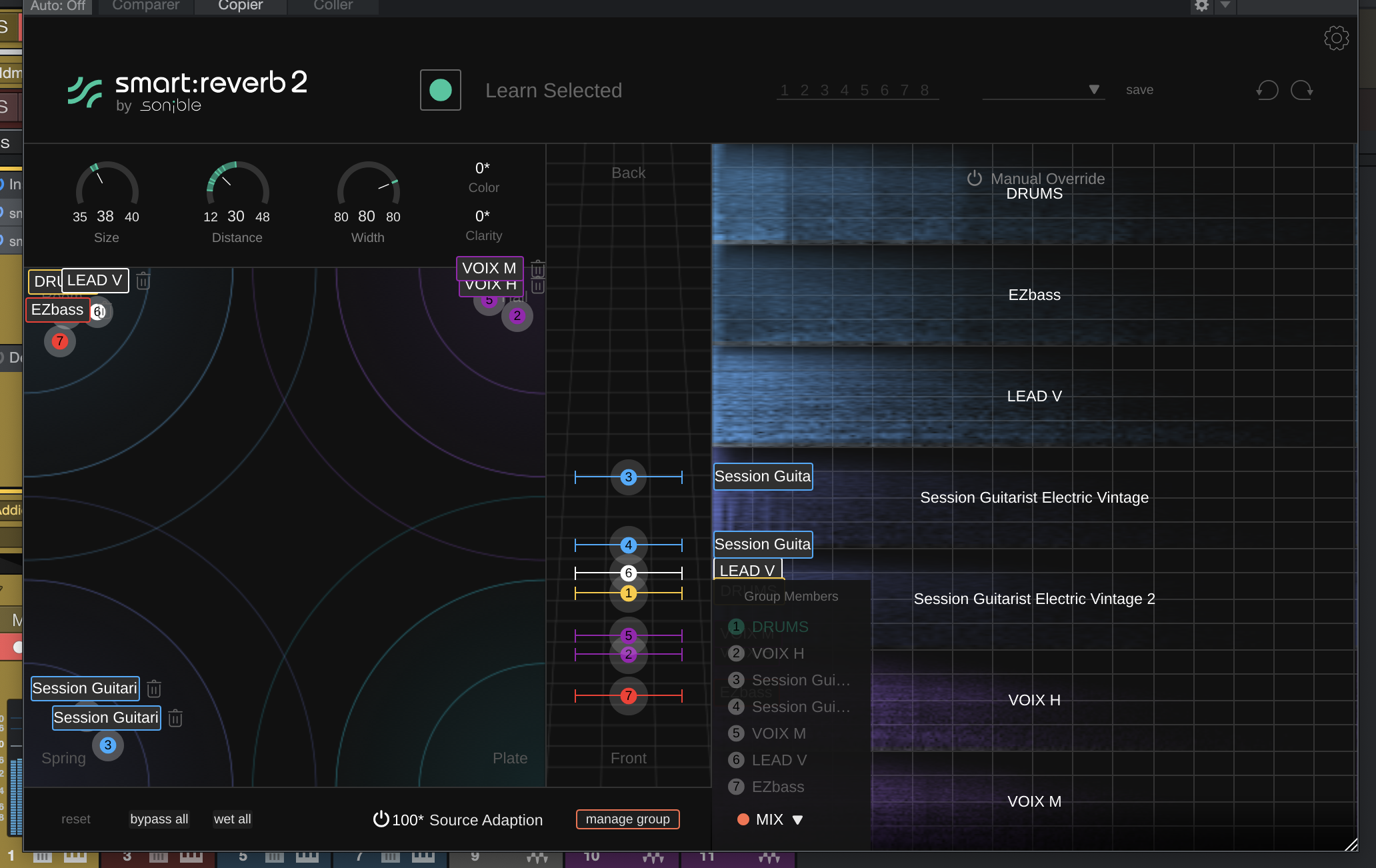Adjust the Size knob
The width and height of the screenshot is (1376, 868).
pyautogui.click(x=107, y=191)
